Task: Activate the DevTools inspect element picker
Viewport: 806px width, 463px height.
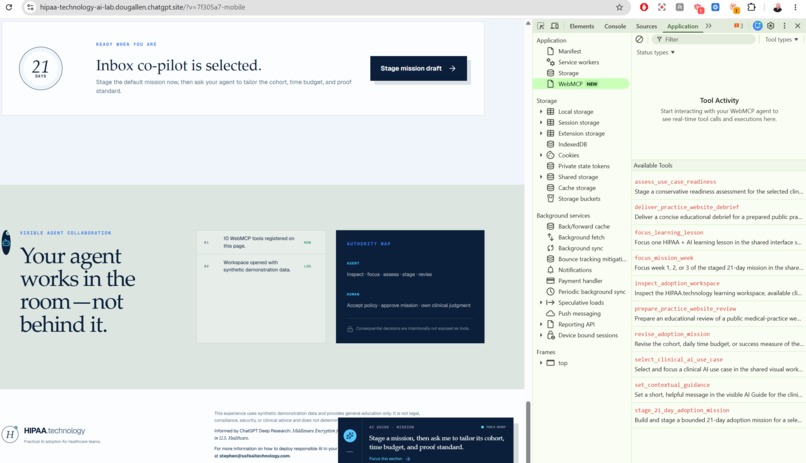Action: click(541, 26)
